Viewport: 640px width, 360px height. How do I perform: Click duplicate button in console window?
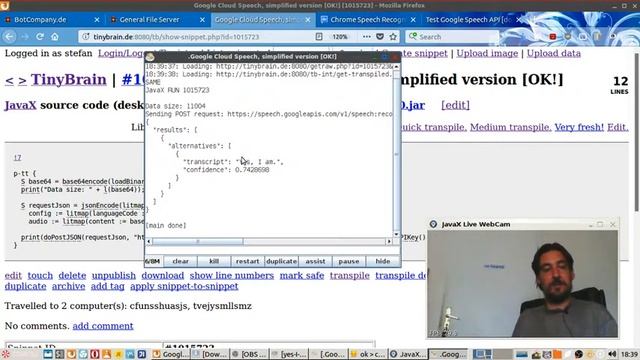pyautogui.click(x=281, y=261)
